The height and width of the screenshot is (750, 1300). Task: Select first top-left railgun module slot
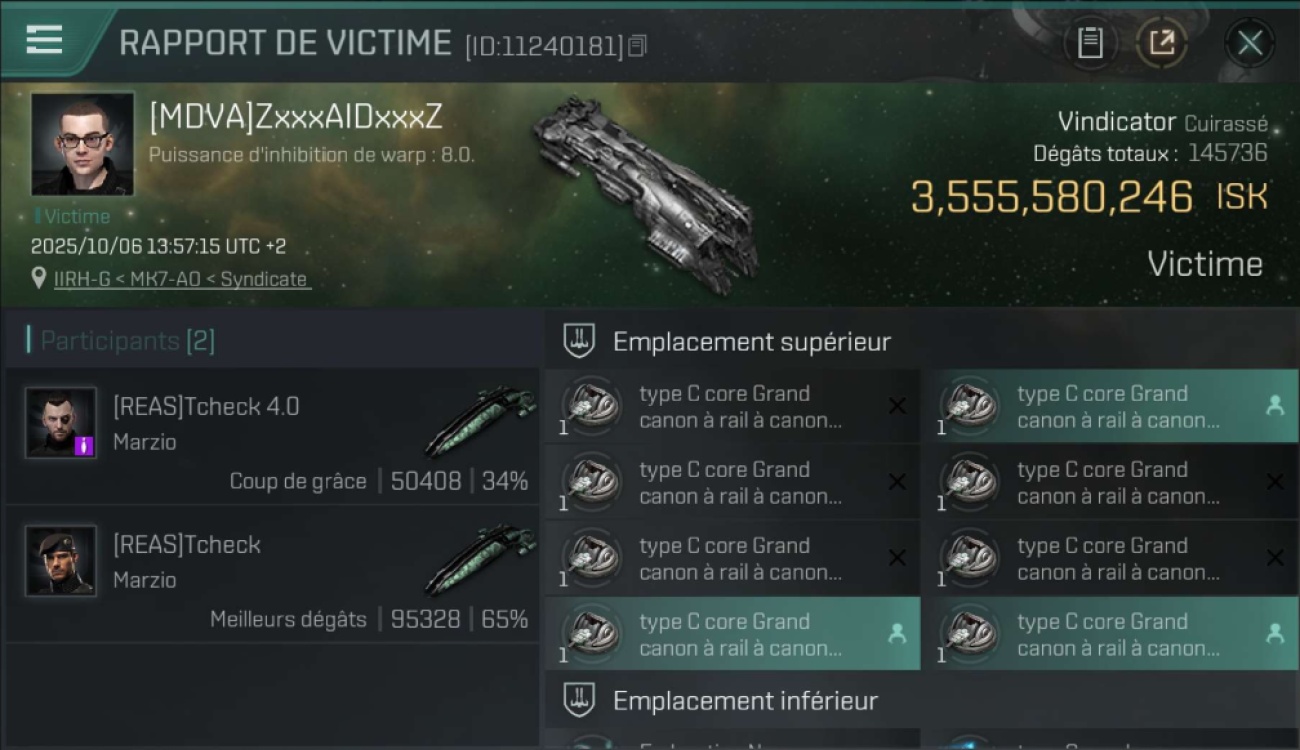coord(732,406)
